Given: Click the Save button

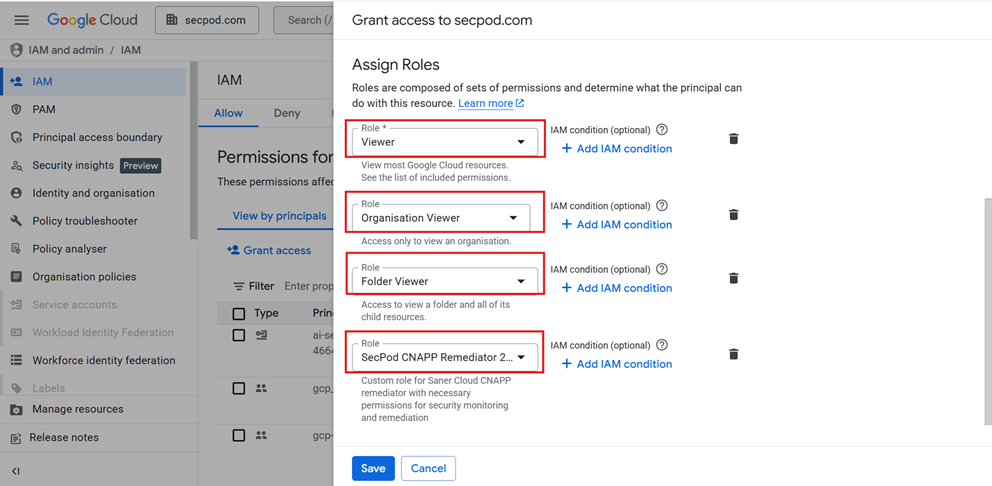Looking at the screenshot, I should pyautogui.click(x=373, y=468).
